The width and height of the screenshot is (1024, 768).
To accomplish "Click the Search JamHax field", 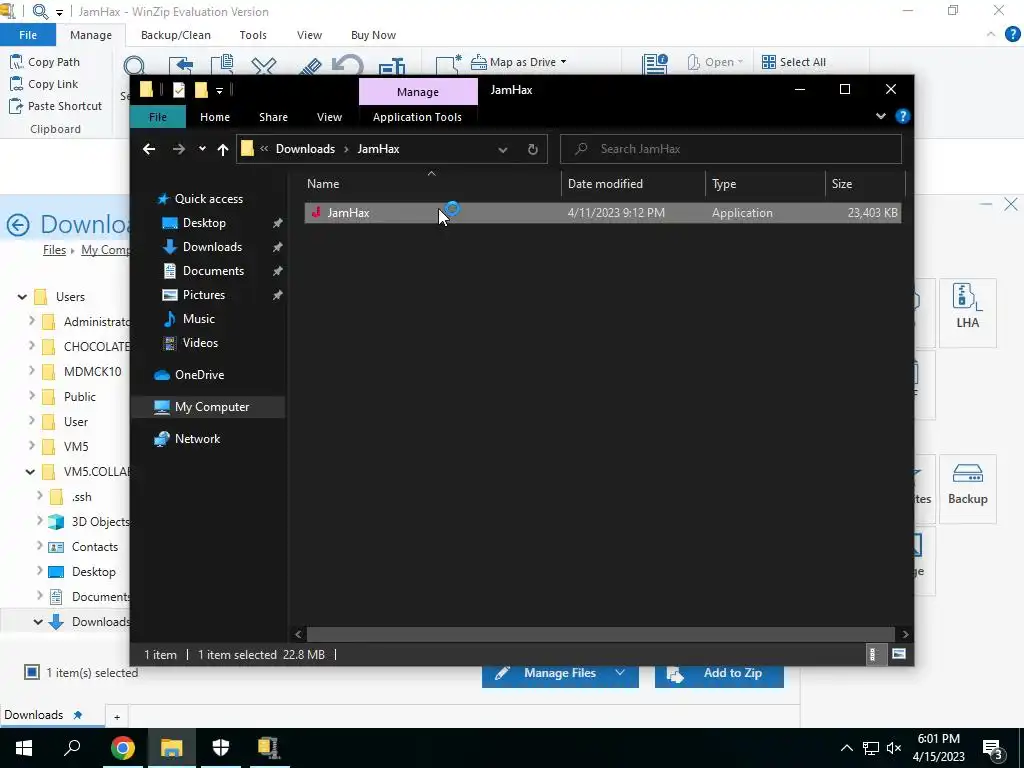I will coord(731,149).
